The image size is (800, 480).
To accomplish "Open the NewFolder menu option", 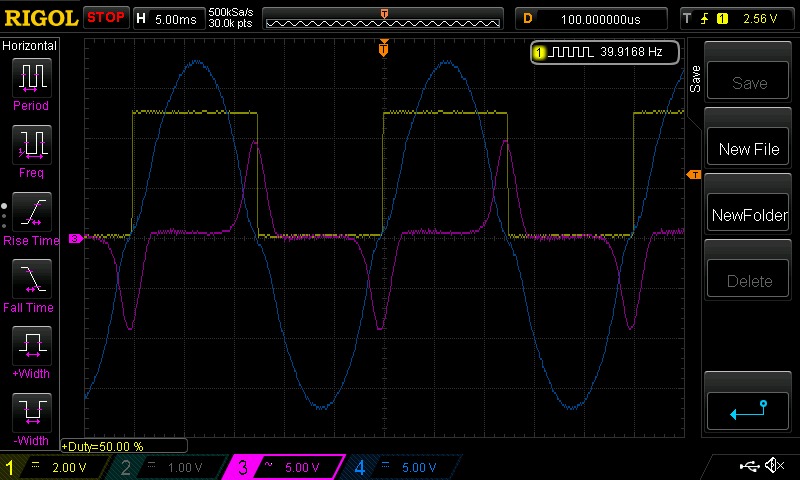I will pyautogui.click(x=749, y=215).
